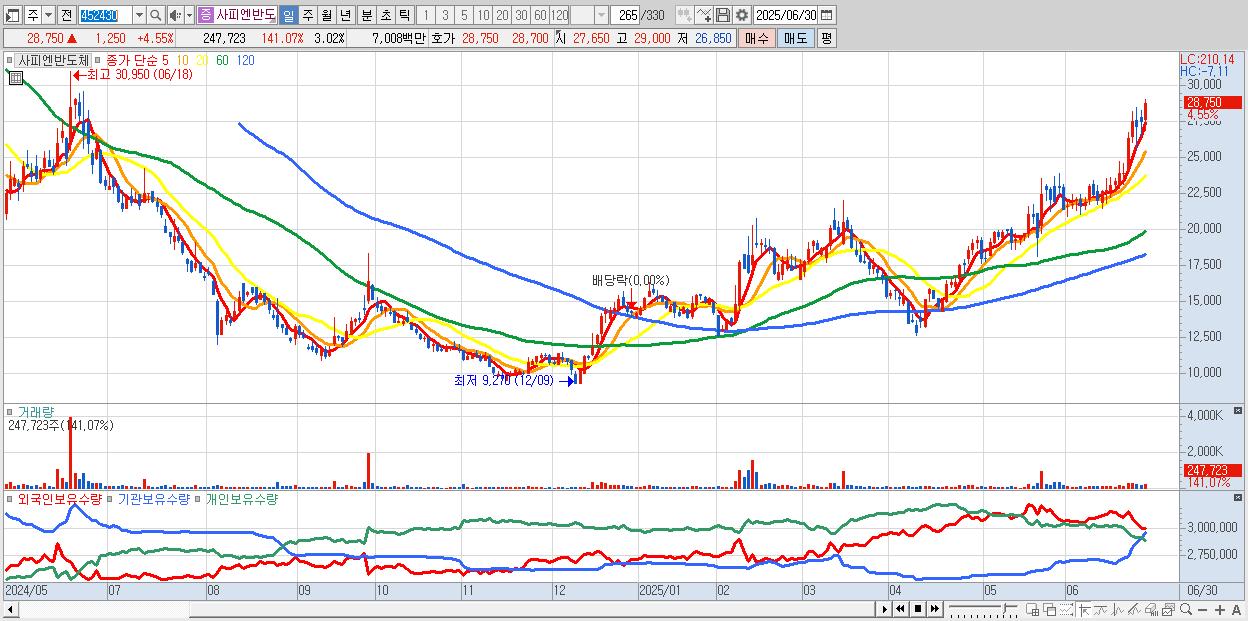The width and height of the screenshot is (1248, 621).
Task: Select the 주 weekly period button
Action: (307, 15)
